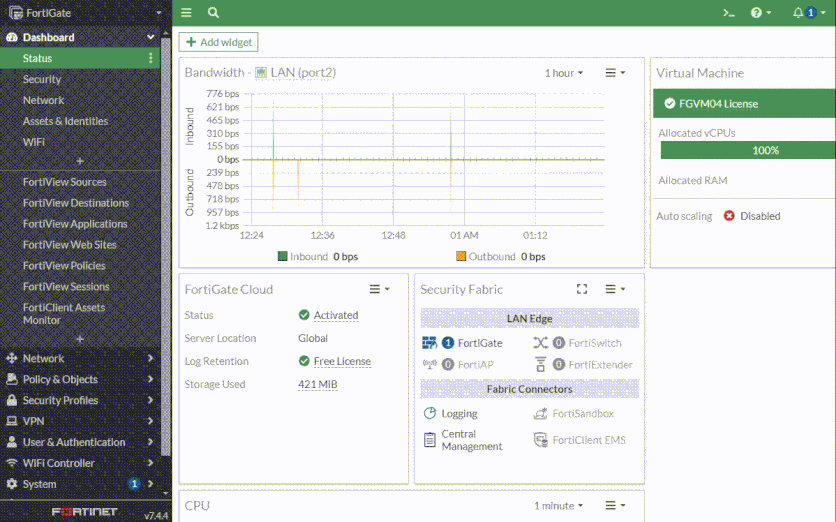Open the CLI console icon
Viewport: 836px width, 522px height.
pyautogui.click(x=729, y=13)
